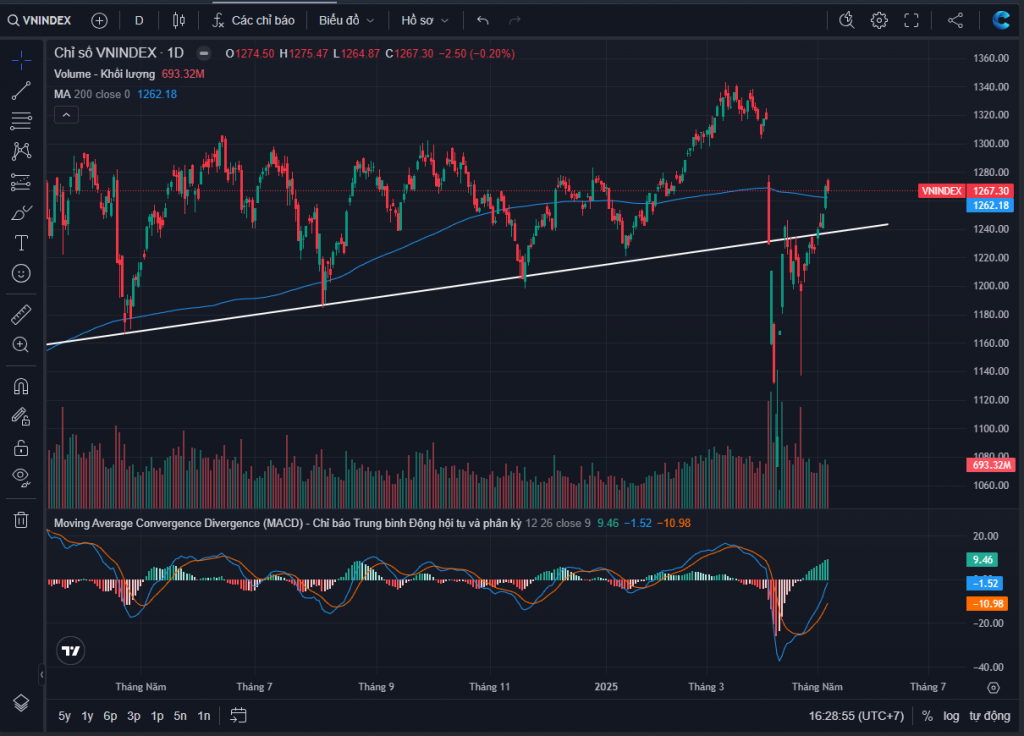This screenshot has width=1024, height=736.
Task: Click the VNINDEX 1267.30 price label
Action: coord(966,191)
